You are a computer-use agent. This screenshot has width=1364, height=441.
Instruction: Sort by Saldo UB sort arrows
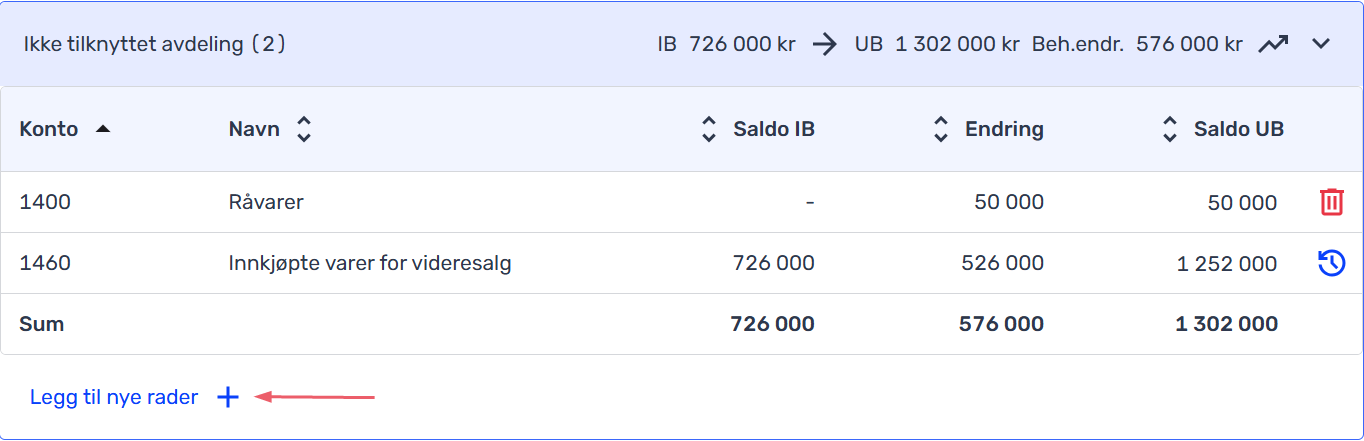pos(1169,129)
